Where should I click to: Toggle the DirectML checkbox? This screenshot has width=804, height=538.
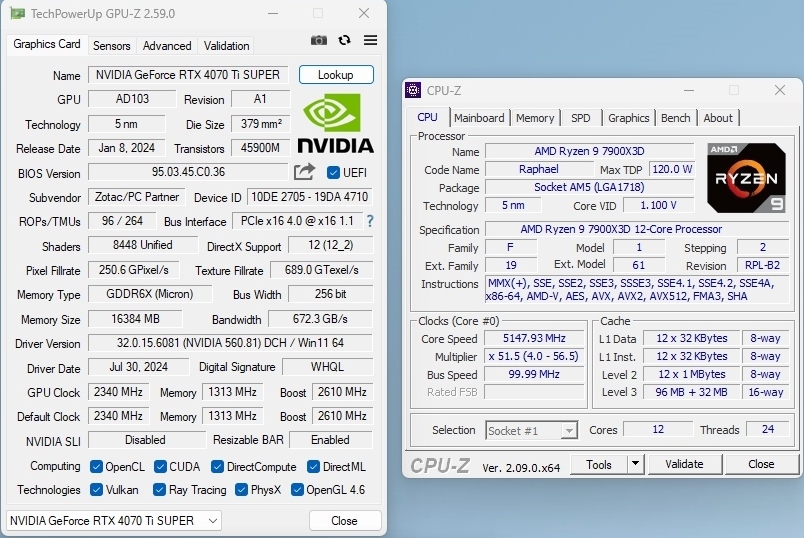pos(313,467)
